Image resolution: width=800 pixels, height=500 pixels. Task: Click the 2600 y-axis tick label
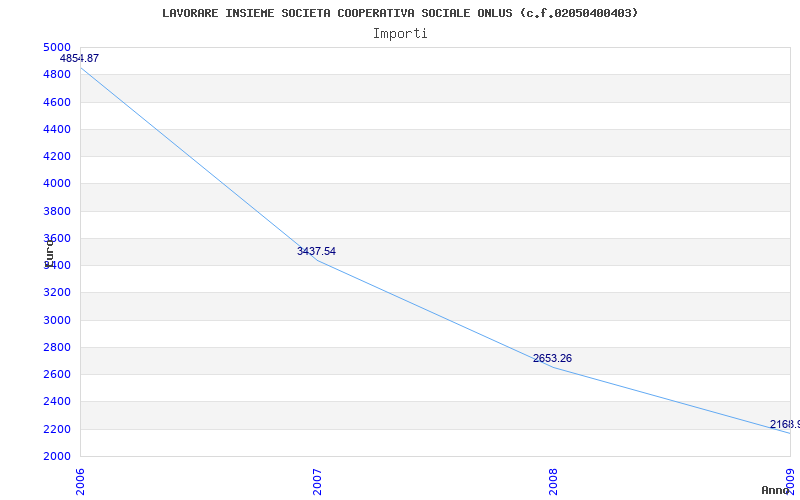[57, 374]
